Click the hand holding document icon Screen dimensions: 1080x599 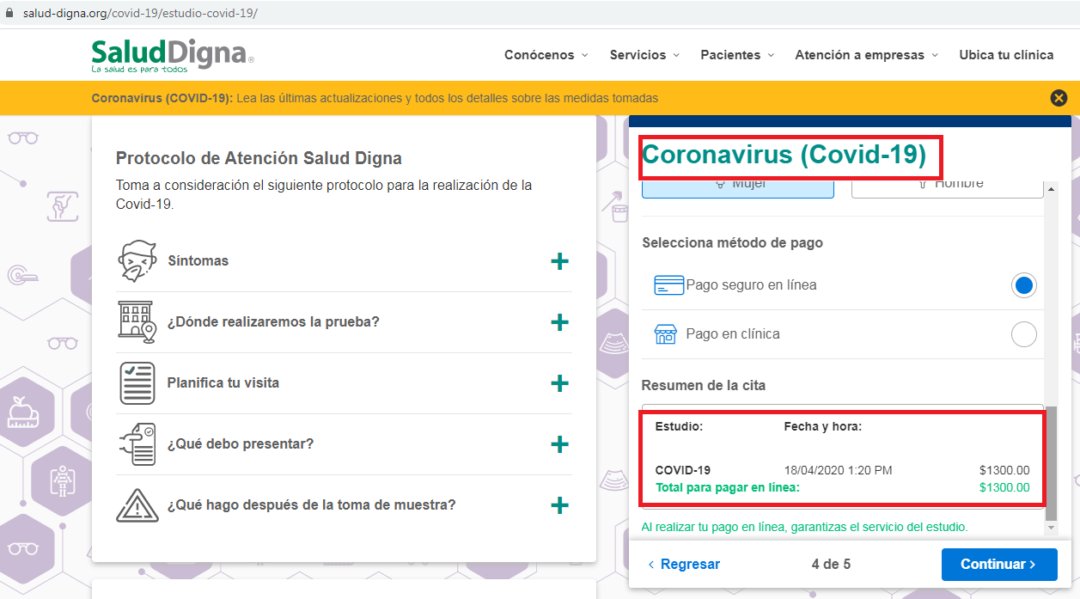[x=137, y=444]
